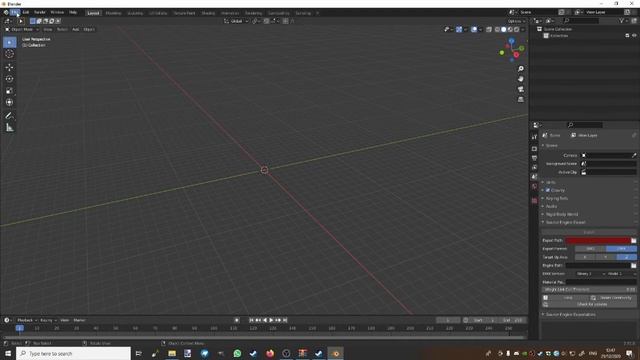
Task: Open the Tool properties tab
Action: pyautogui.click(x=534, y=137)
